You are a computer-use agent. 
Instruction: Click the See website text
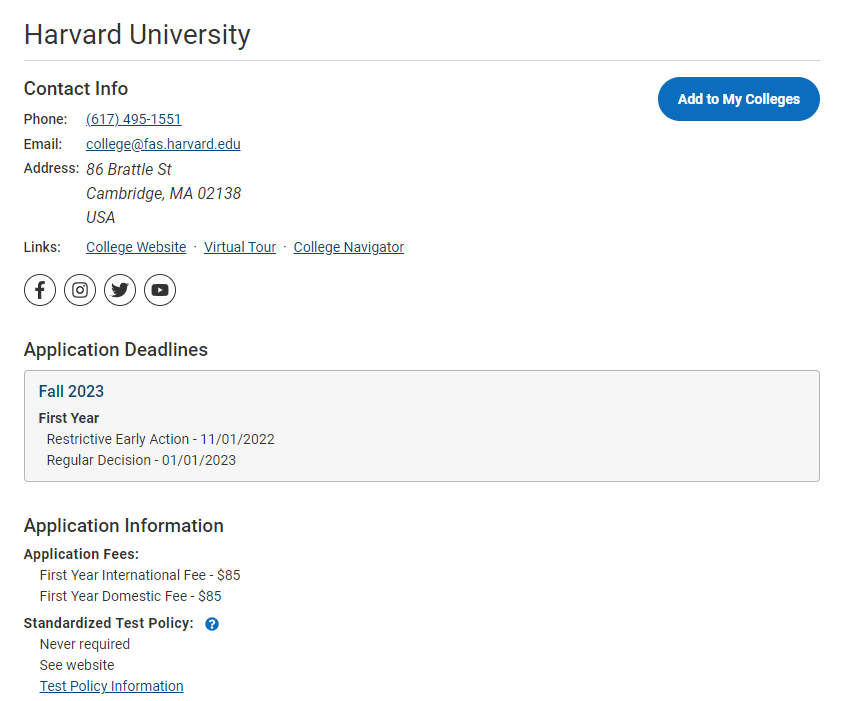coord(77,665)
